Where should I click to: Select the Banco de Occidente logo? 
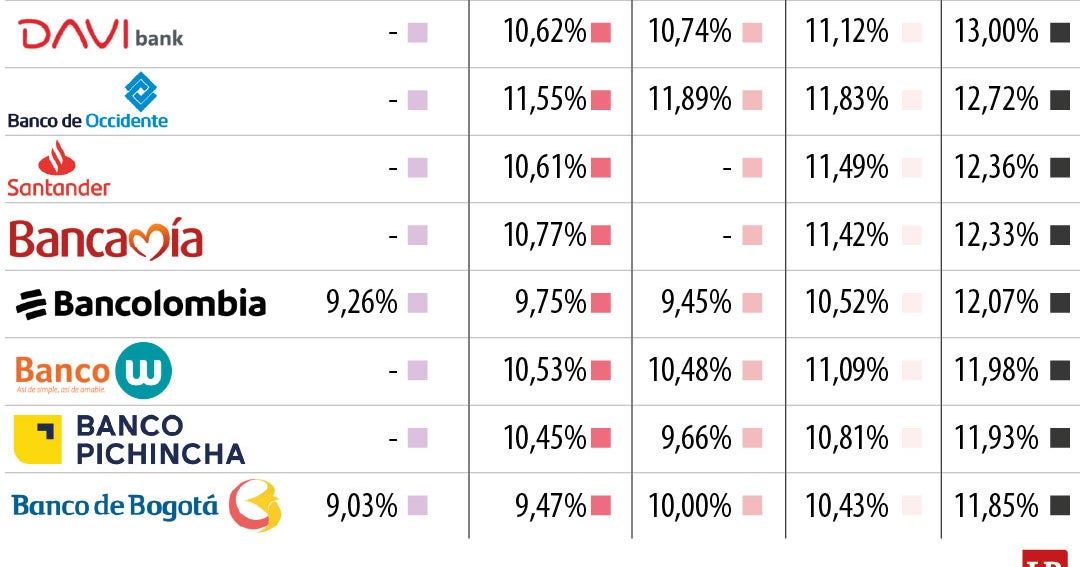pyautogui.click(x=88, y=103)
